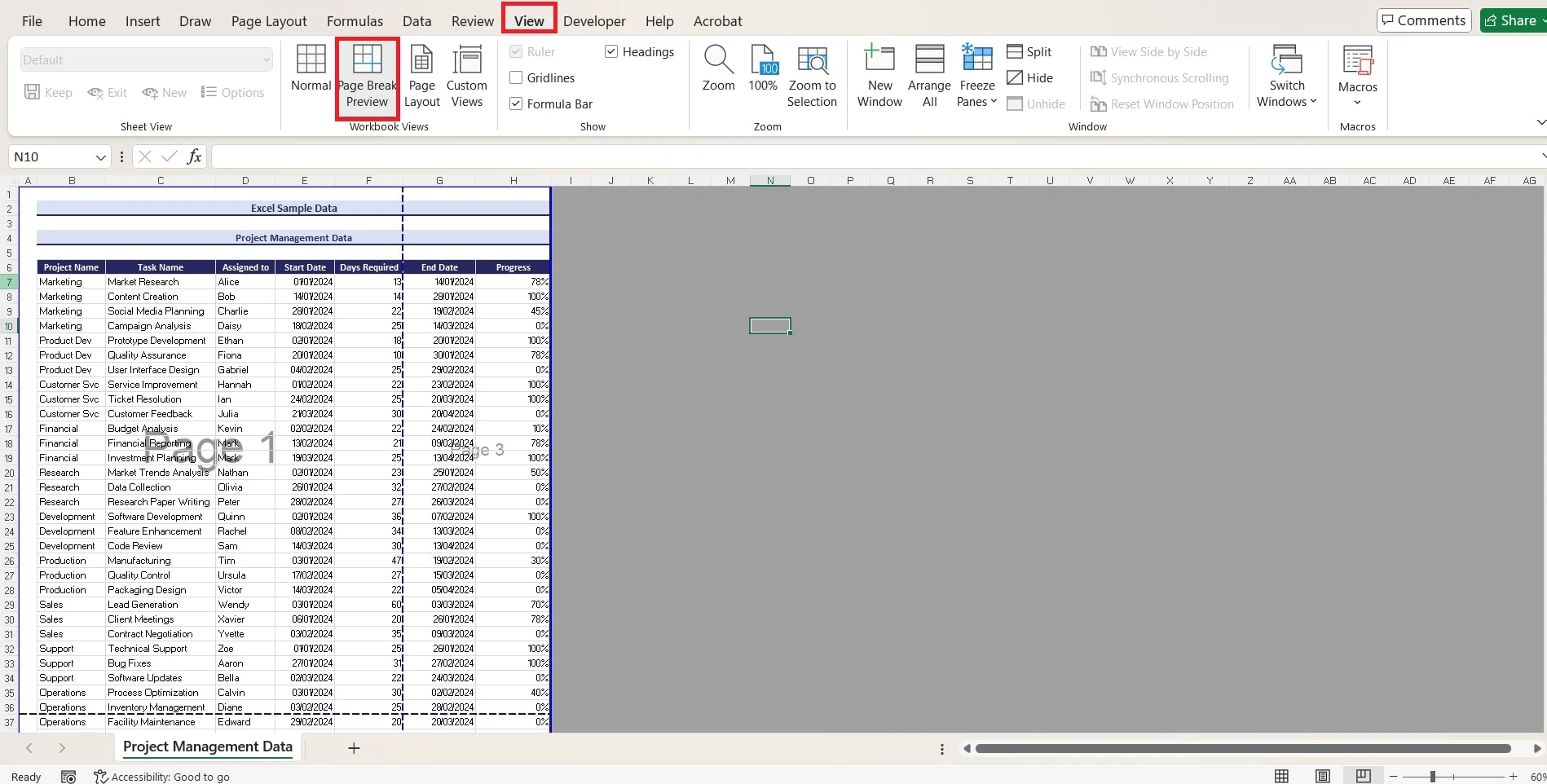Switch to Page Layout in status bar
Viewport: 1547px width, 784px height.
(1322, 776)
